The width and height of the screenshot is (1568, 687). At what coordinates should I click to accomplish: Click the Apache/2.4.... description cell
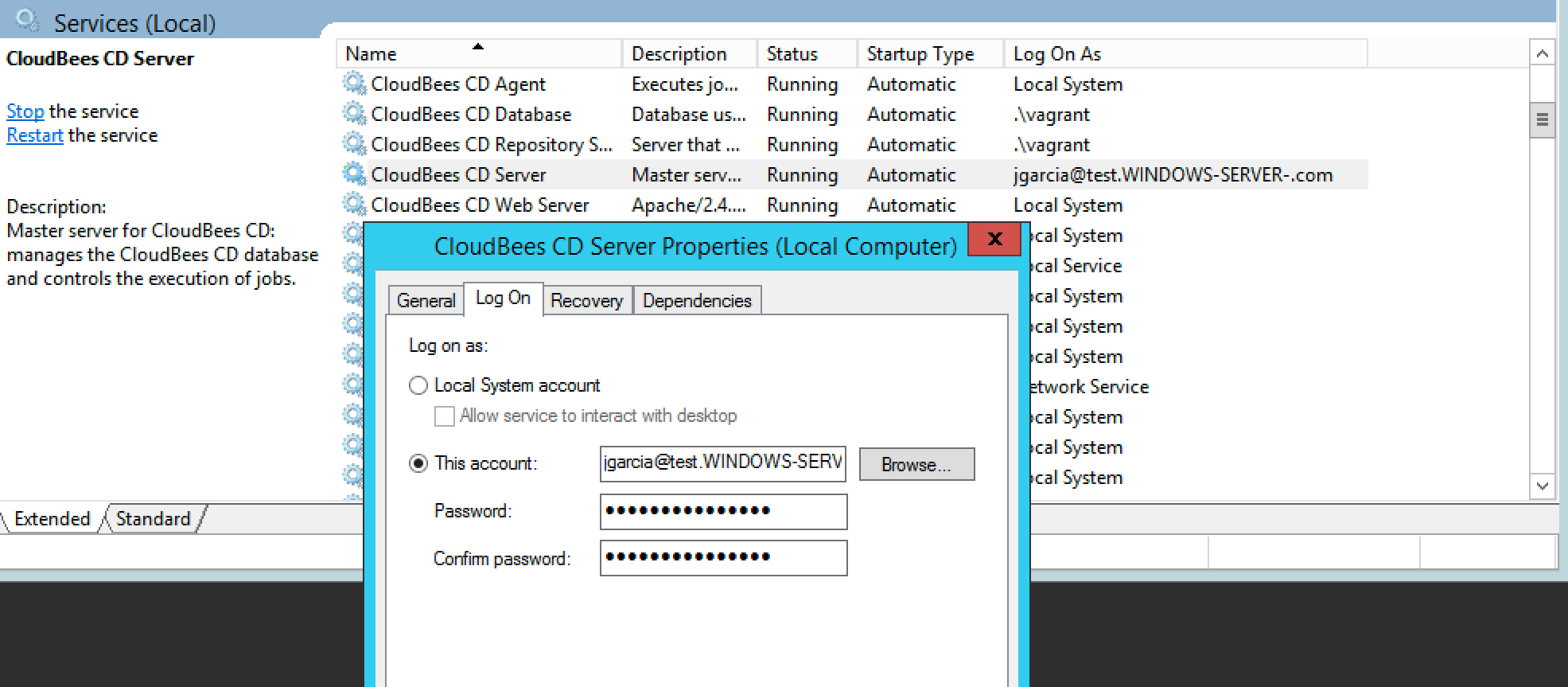coord(689,205)
